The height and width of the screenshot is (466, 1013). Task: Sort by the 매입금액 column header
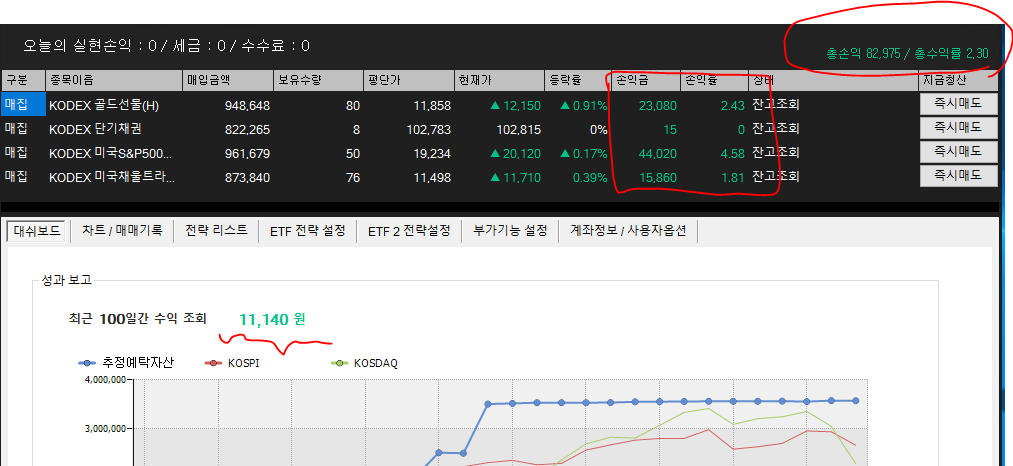point(228,81)
